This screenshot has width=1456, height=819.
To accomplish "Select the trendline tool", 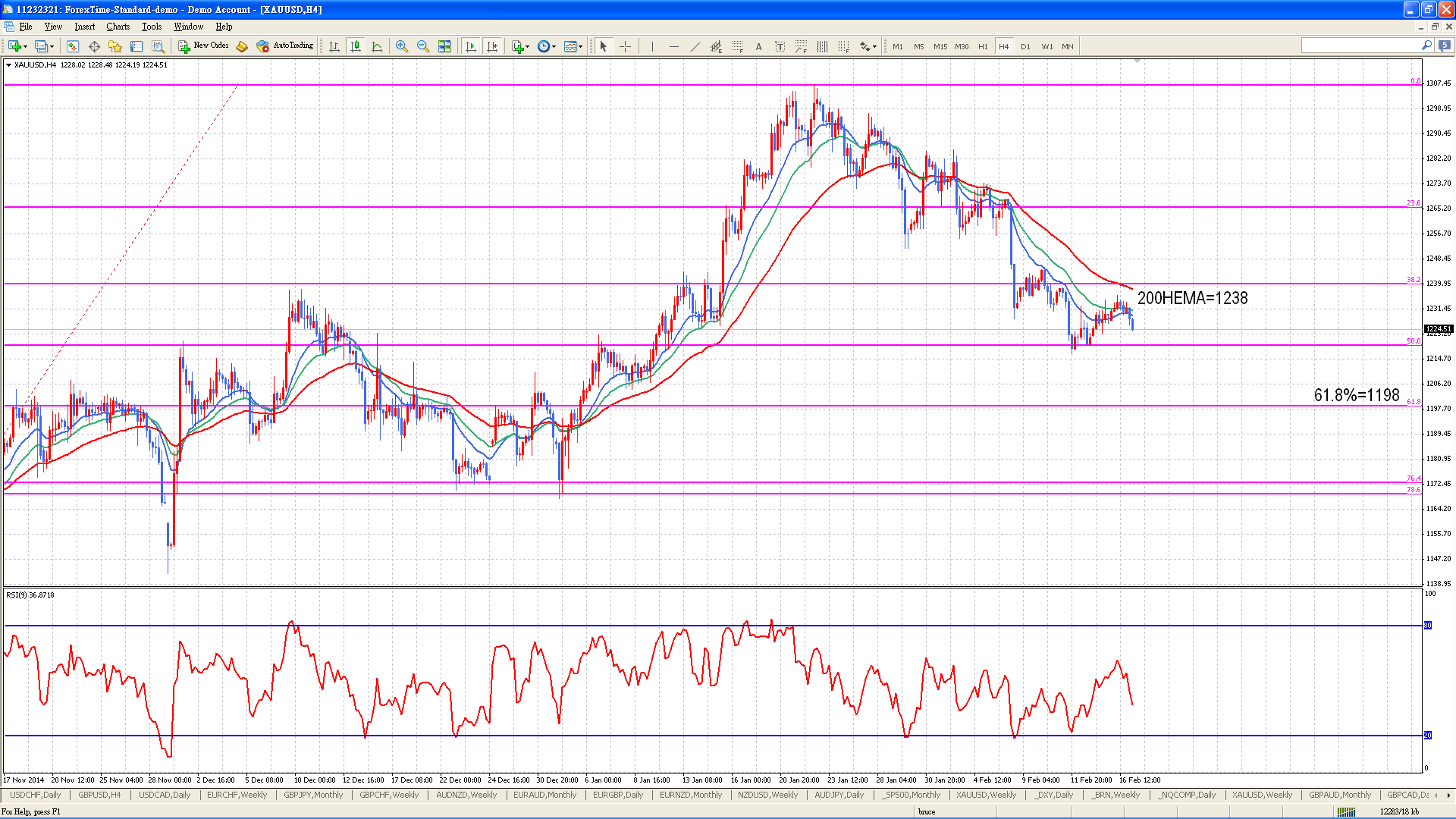I will coord(695,46).
